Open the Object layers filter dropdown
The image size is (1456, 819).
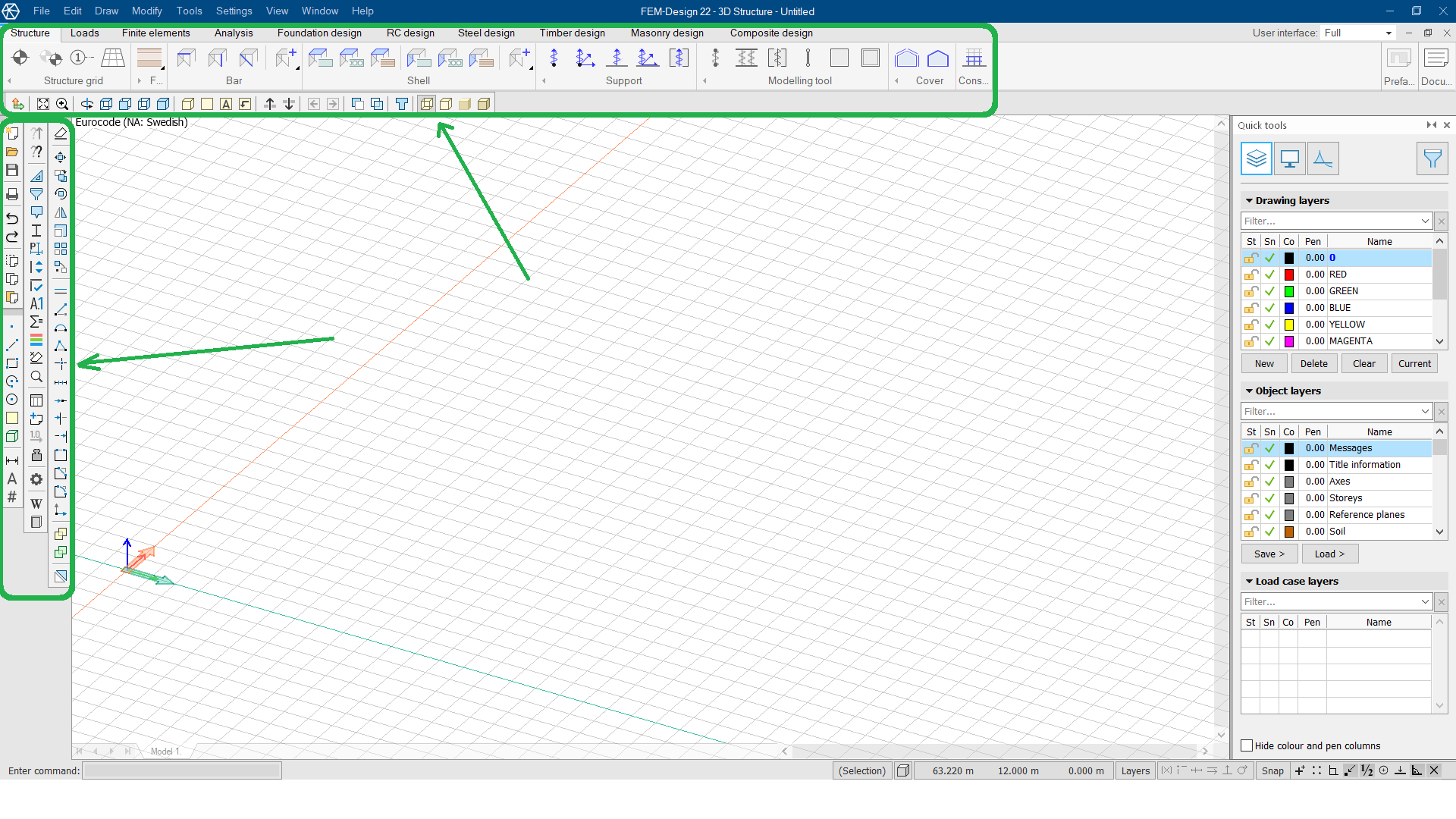(x=1425, y=411)
